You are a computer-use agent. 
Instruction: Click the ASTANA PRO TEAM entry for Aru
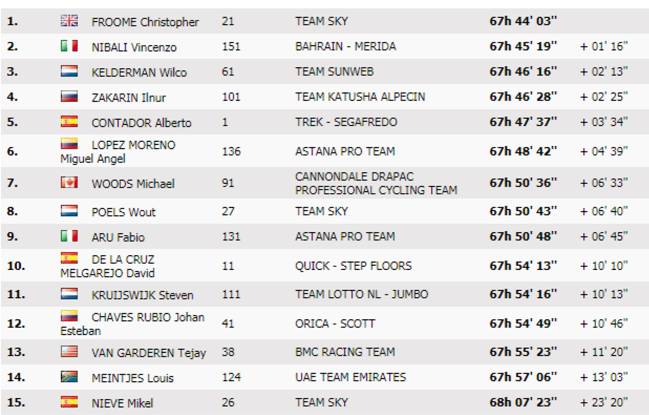coord(345,236)
